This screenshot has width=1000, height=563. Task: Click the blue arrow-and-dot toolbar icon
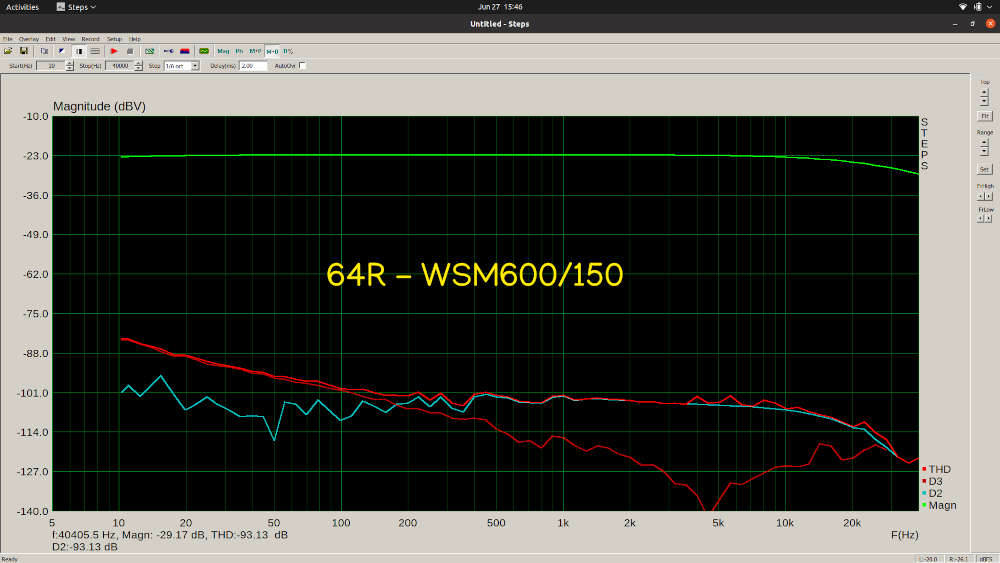(x=168, y=51)
